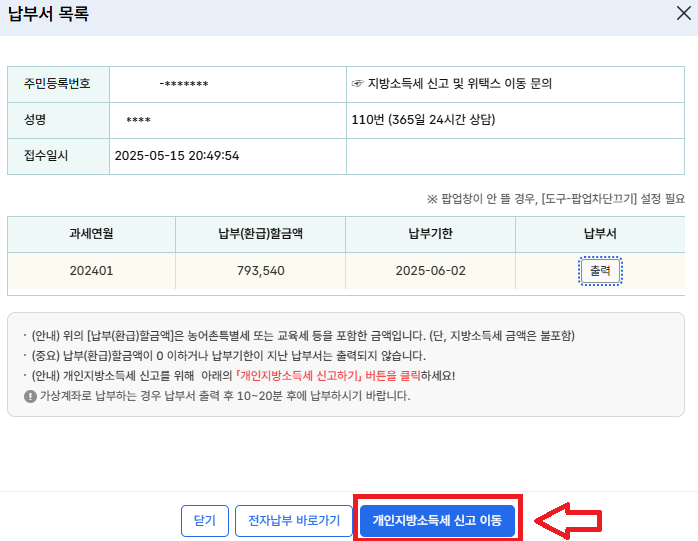Click the 성명 label
698x541 pixels.
(35, 119)
